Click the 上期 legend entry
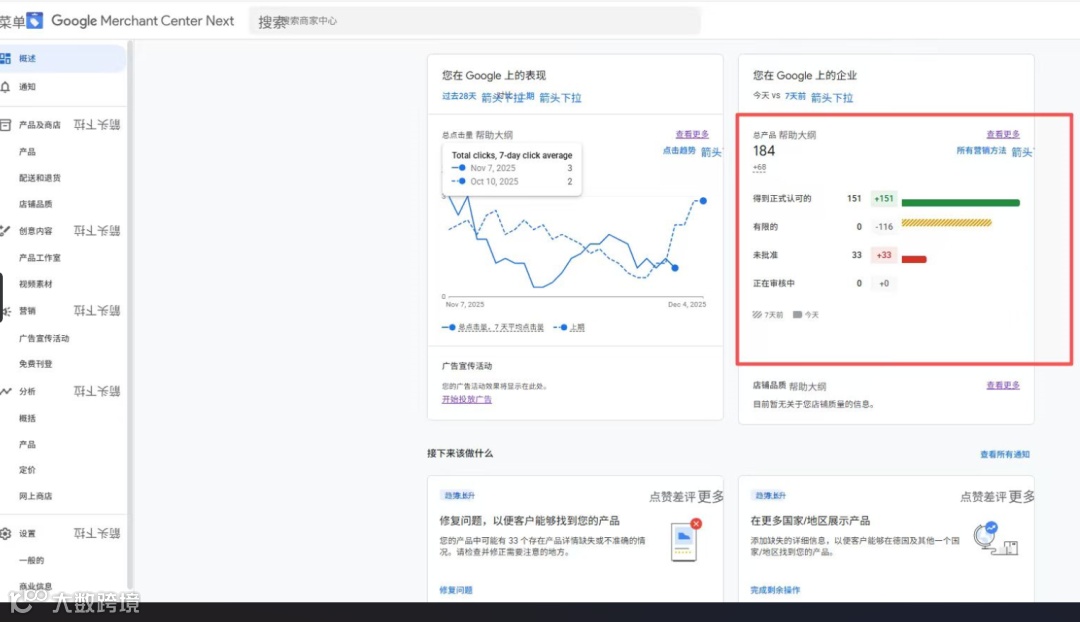 coord(570,327)
